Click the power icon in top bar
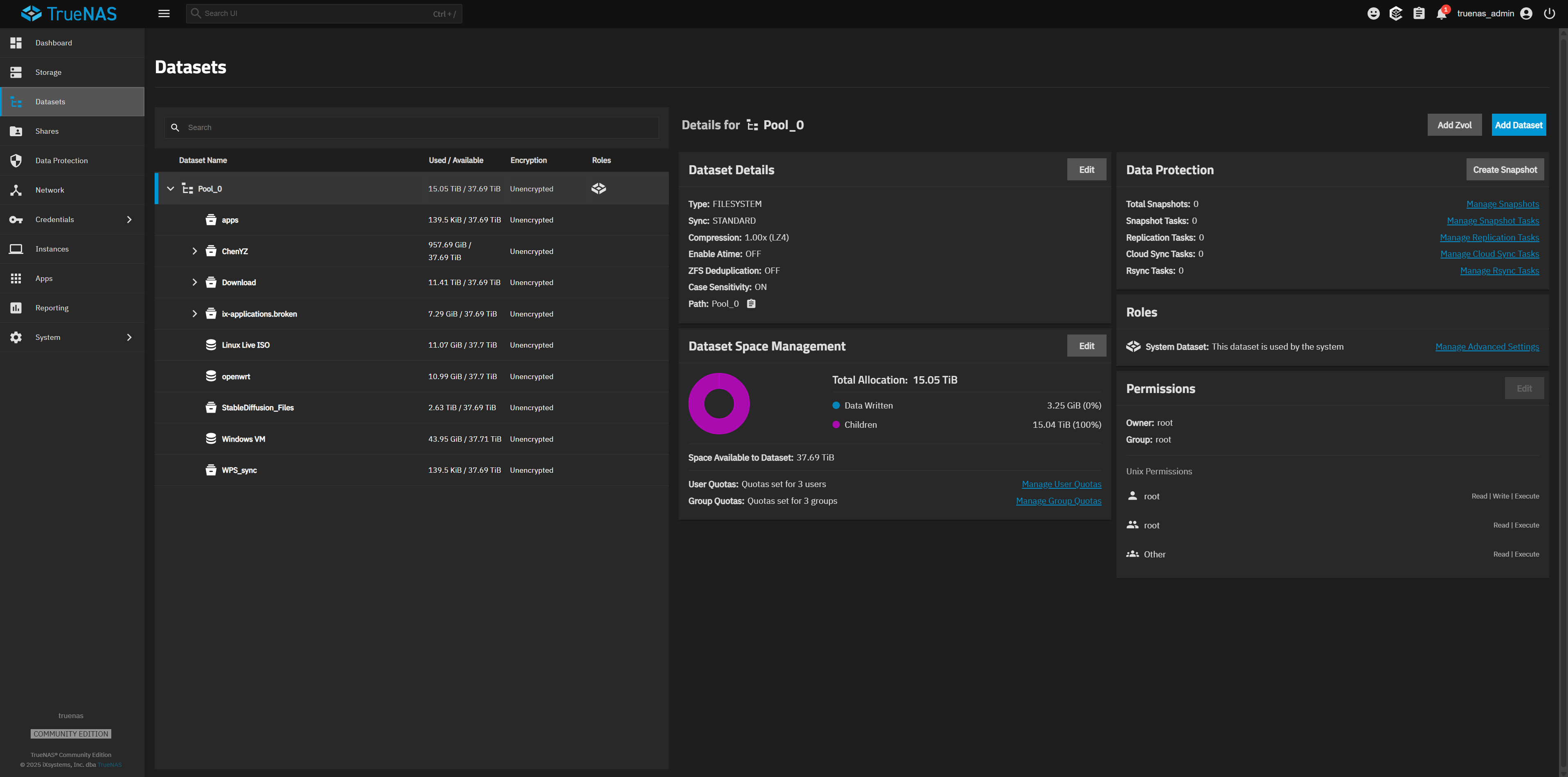This screenshot has width=1568, height=777. pos(1550,13)
